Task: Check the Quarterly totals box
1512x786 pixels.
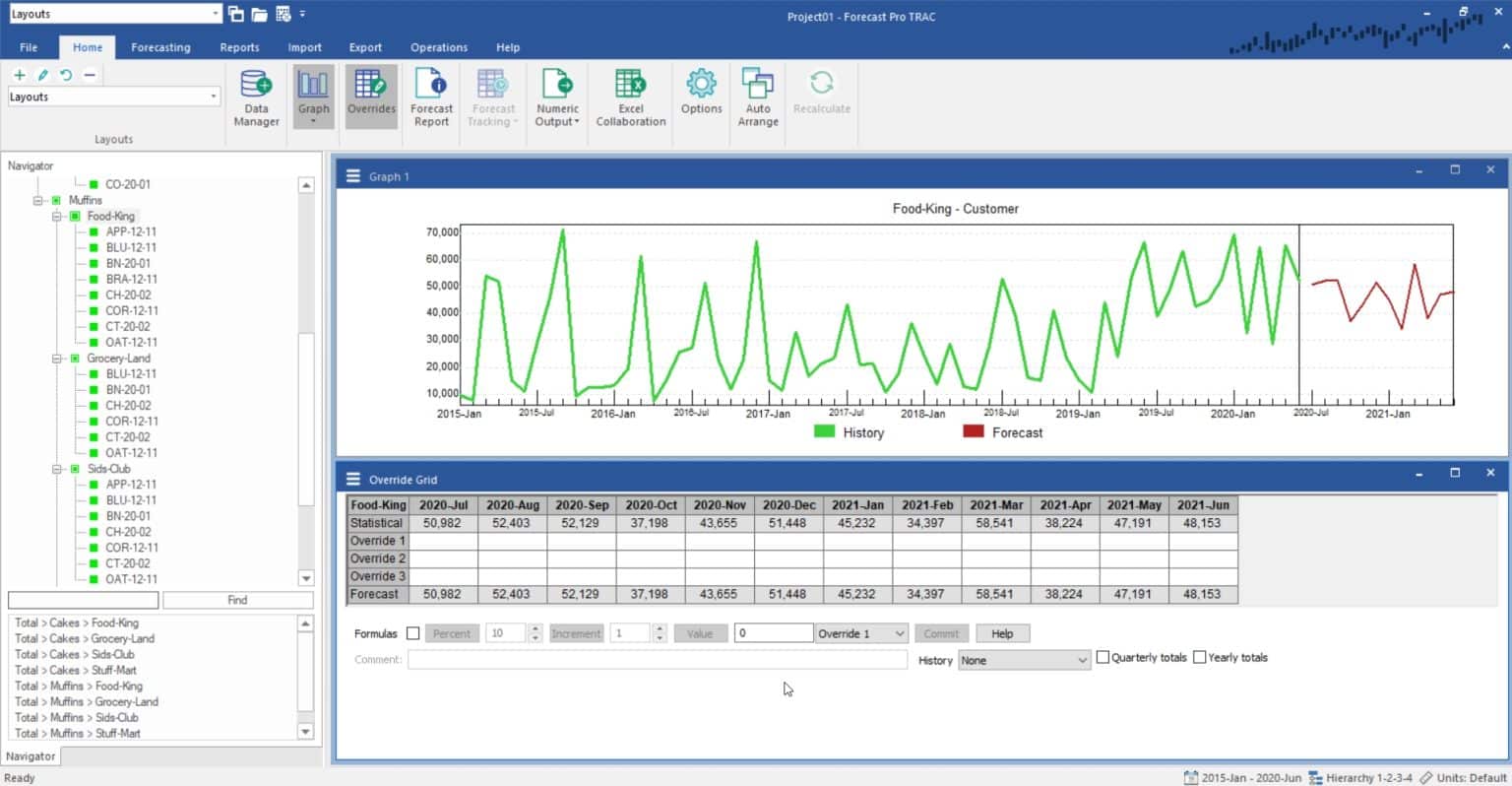Action: (x=1102, y=657)
